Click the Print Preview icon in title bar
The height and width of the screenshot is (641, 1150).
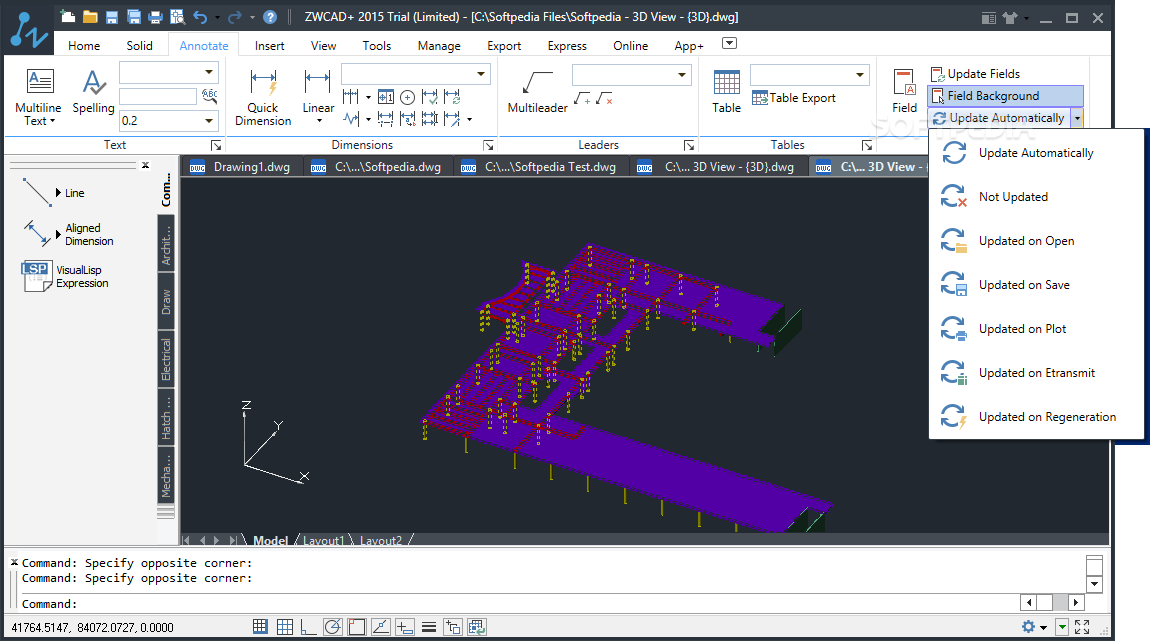tap(177, 17)
